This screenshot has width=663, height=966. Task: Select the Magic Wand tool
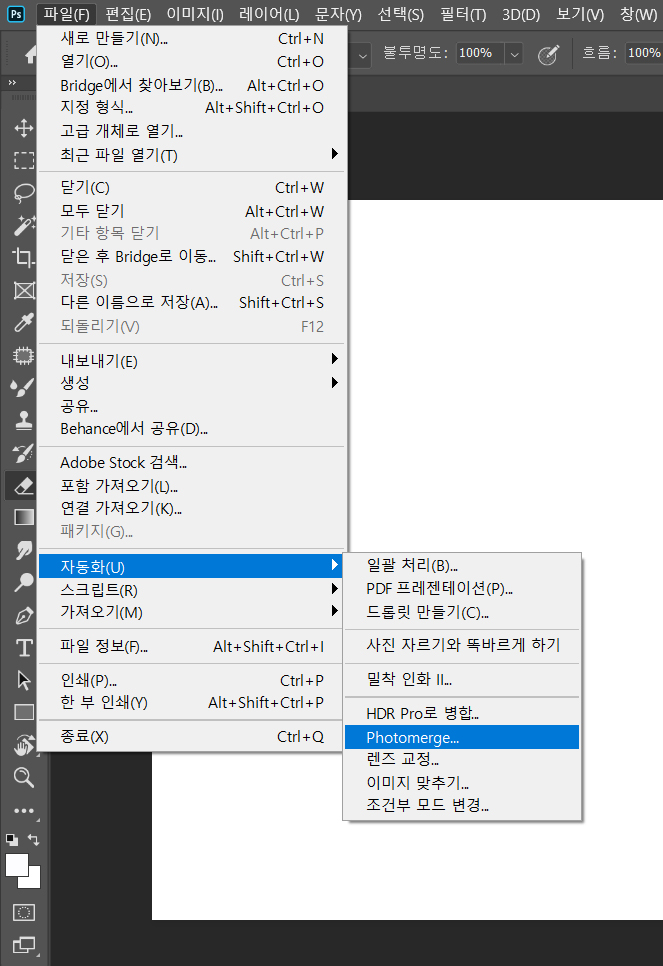tap(23, 225)
